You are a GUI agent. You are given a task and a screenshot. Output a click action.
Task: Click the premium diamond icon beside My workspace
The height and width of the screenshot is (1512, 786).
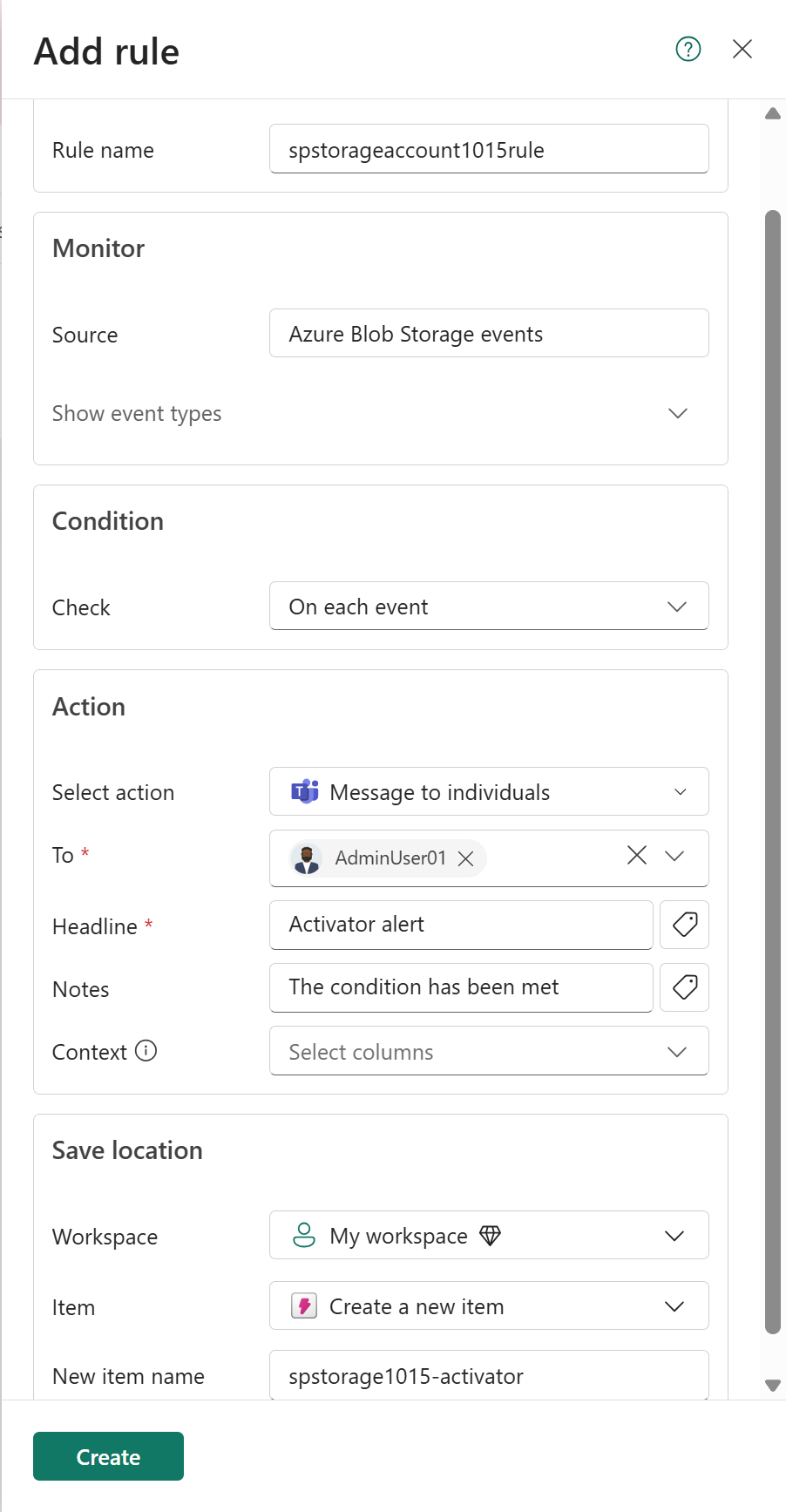(x=491, y=1236)
